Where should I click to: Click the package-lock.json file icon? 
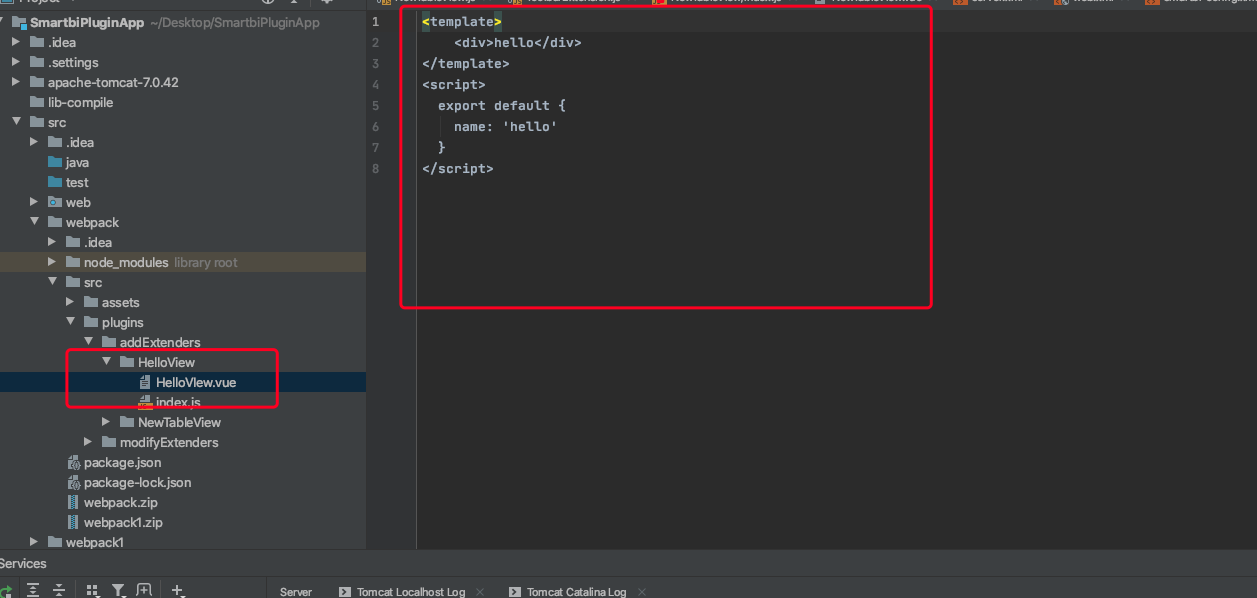[73, 482]
